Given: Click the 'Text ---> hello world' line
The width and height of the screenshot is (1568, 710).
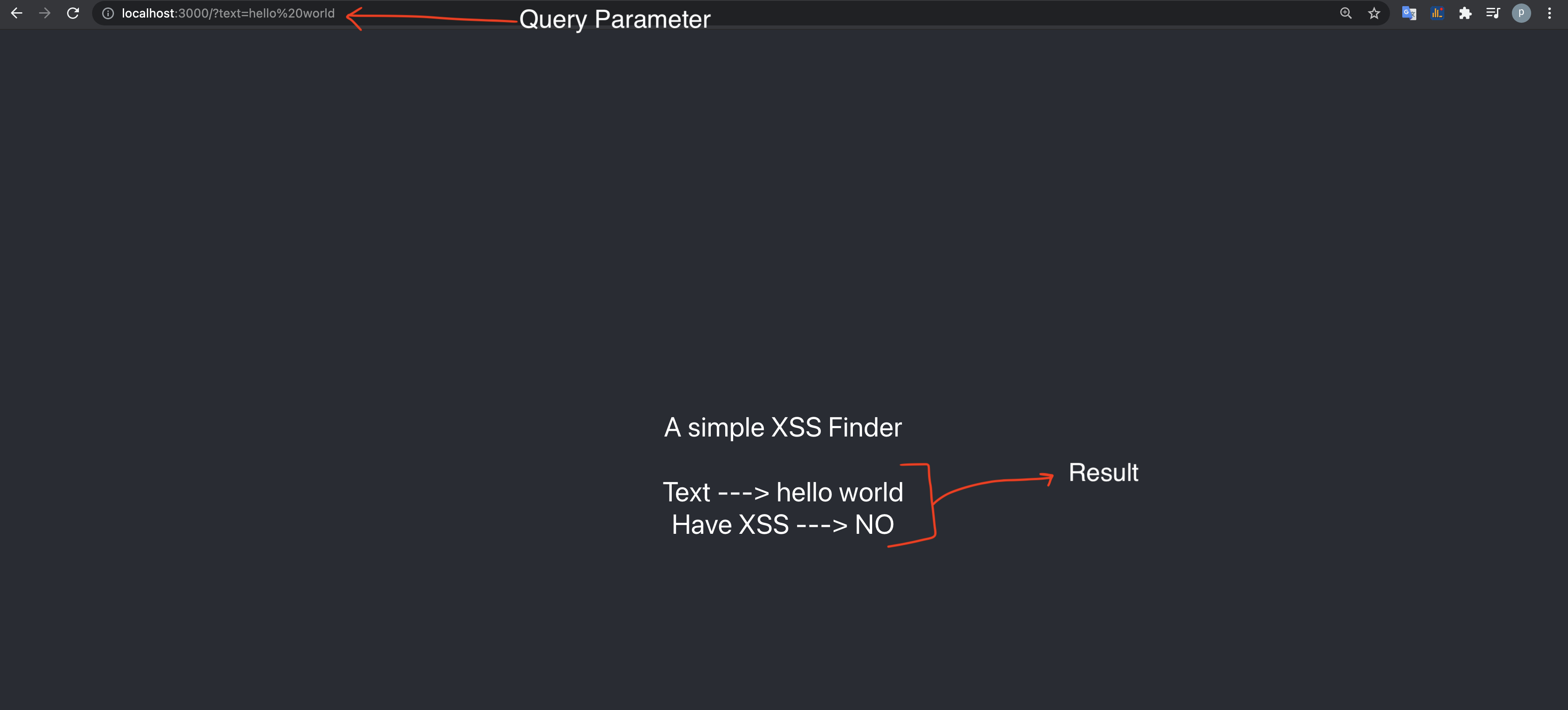Looking at the screenshot, I should click(x=783, y=492).
